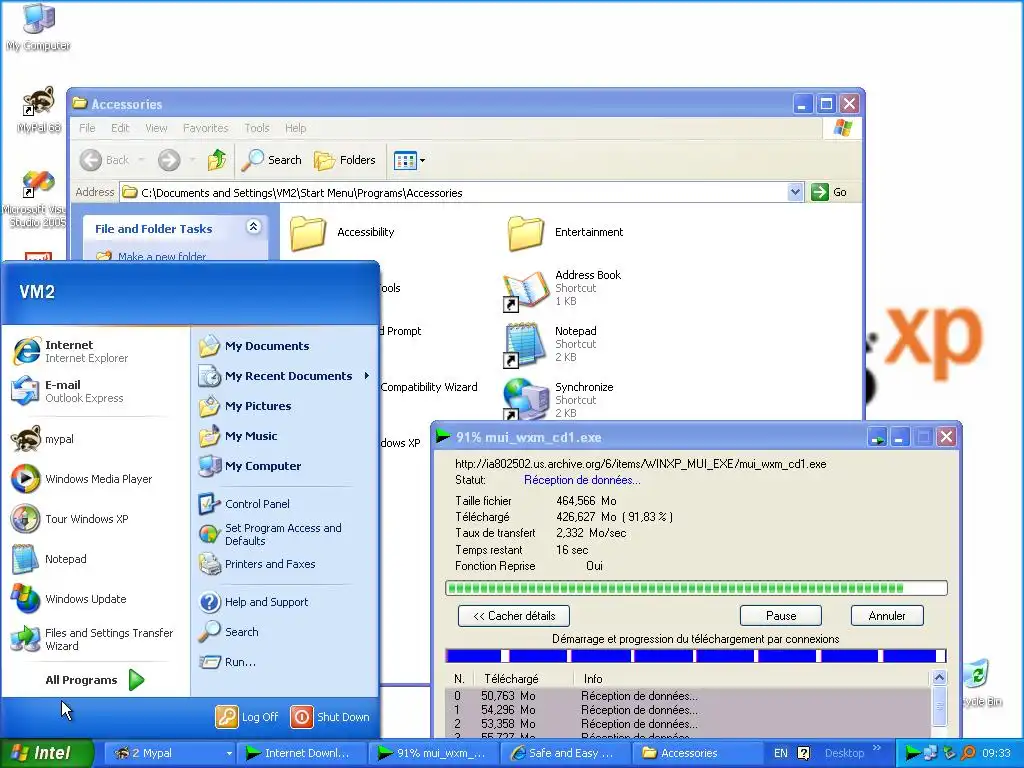Open Notepad from Start menu list

click(x=50, y=559)
